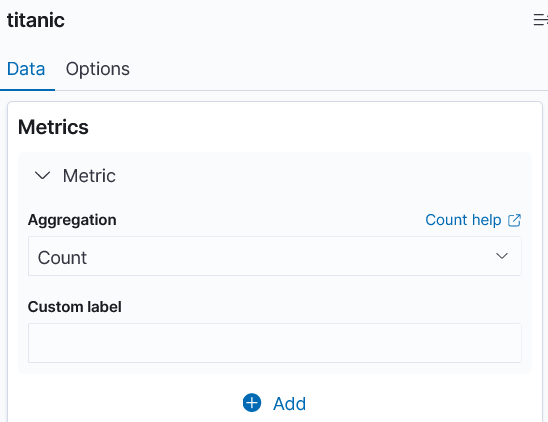Focus the Custom label input field

pyautogui.click(x=275, y=343)
